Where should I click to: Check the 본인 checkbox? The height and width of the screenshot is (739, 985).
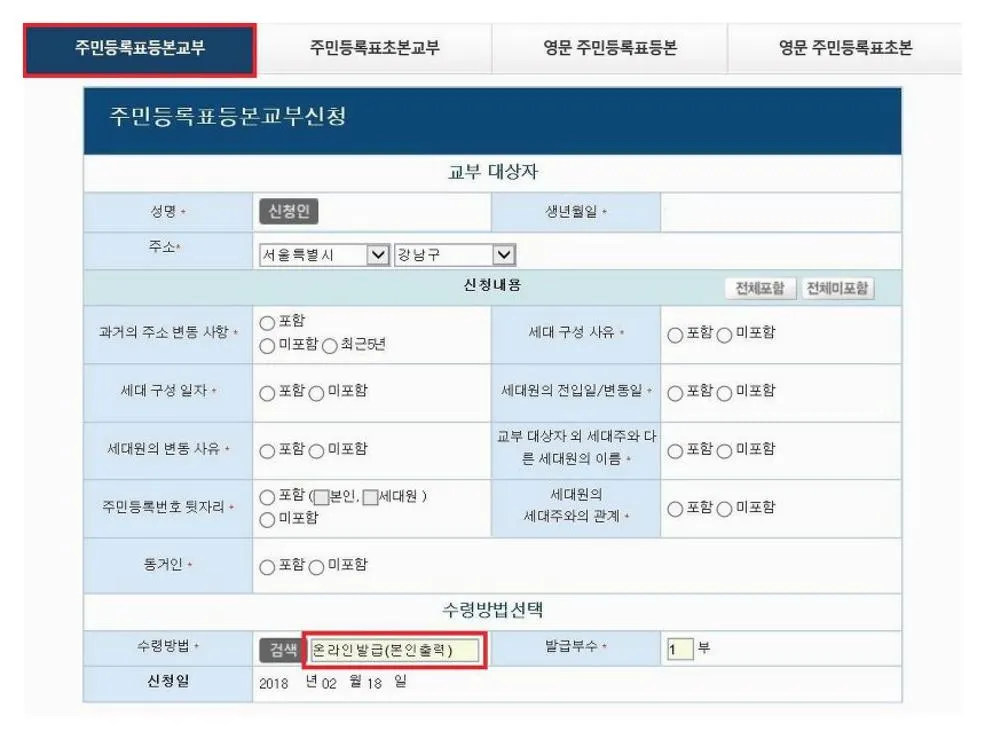coord(321,498)
